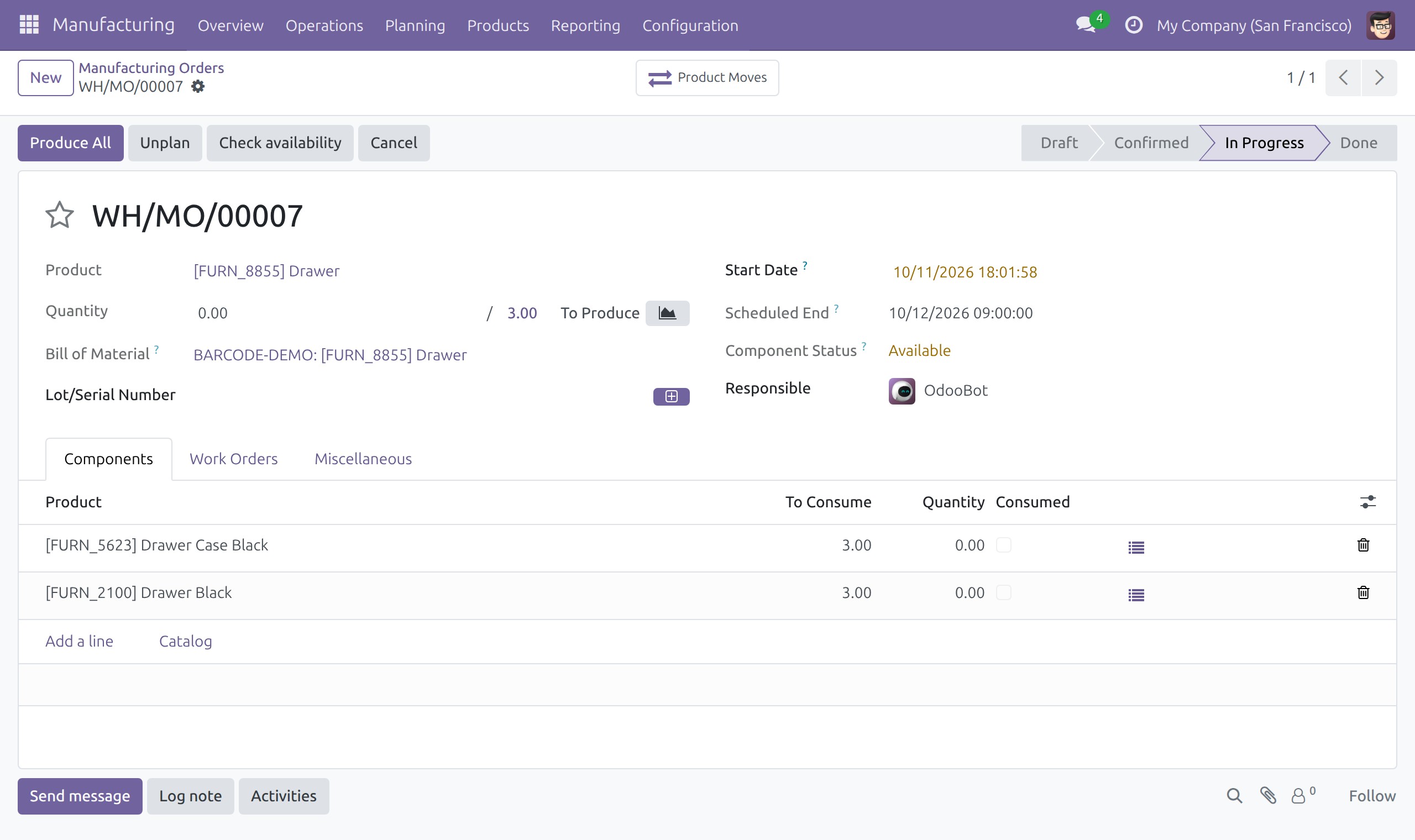Delete the Drawer Case Black component line

tap(1363, 545)
